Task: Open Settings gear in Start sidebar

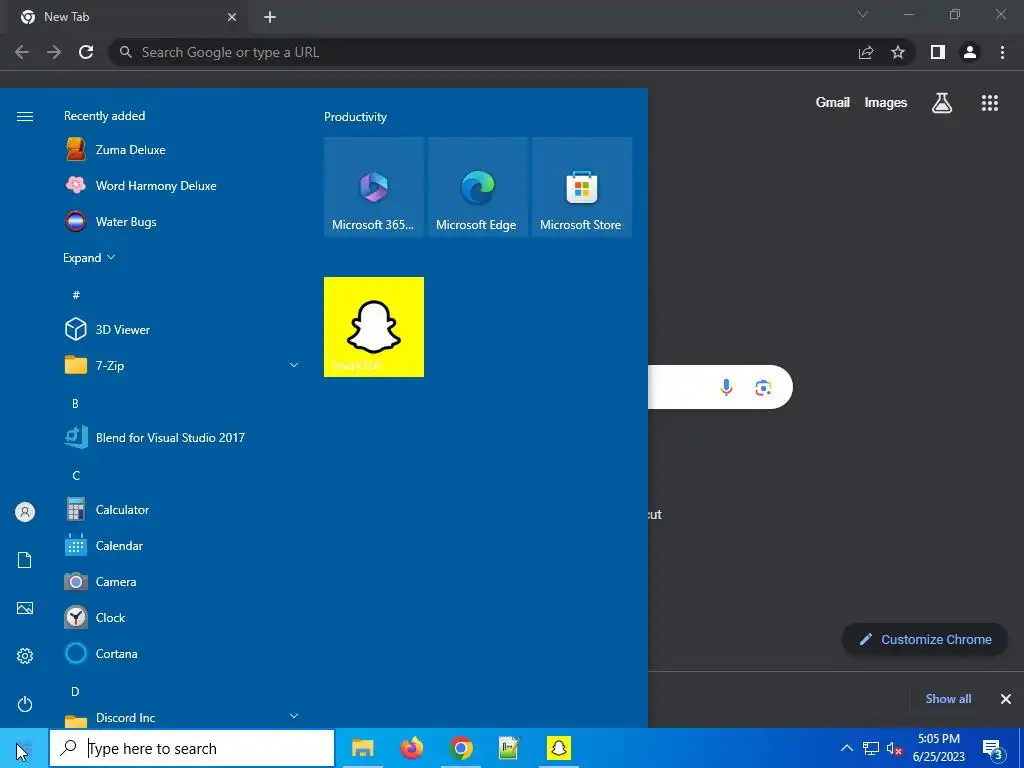Action: 25,656
